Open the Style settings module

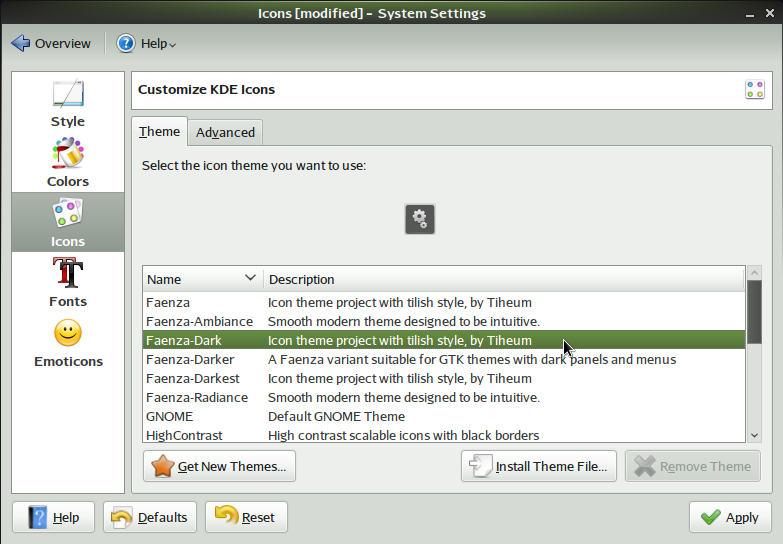(x=68, y=102)
